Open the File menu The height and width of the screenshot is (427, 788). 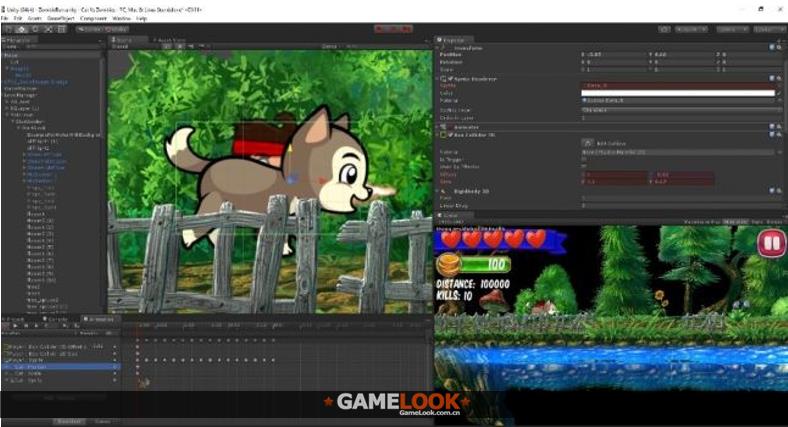click(5, 18)
